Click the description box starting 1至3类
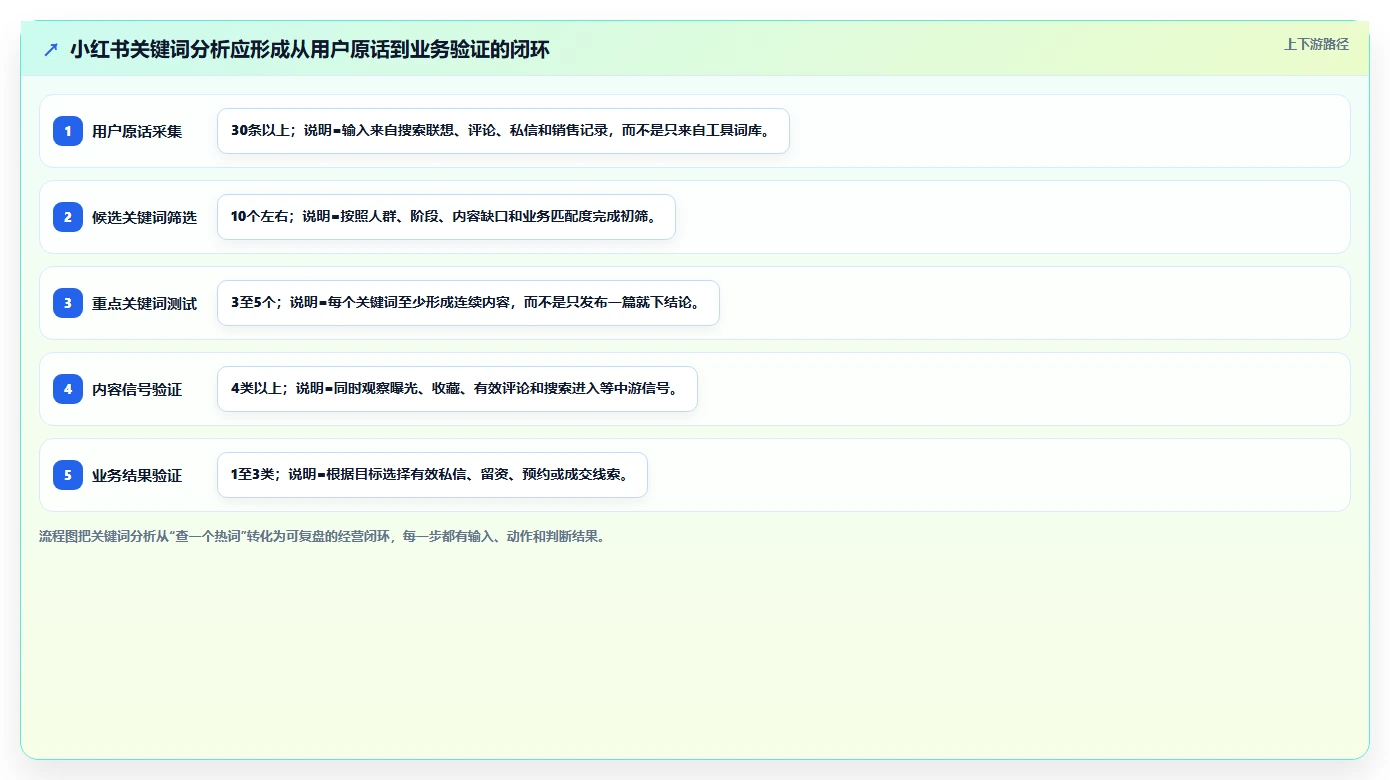The image size is (1390, 780). (432, 475)
